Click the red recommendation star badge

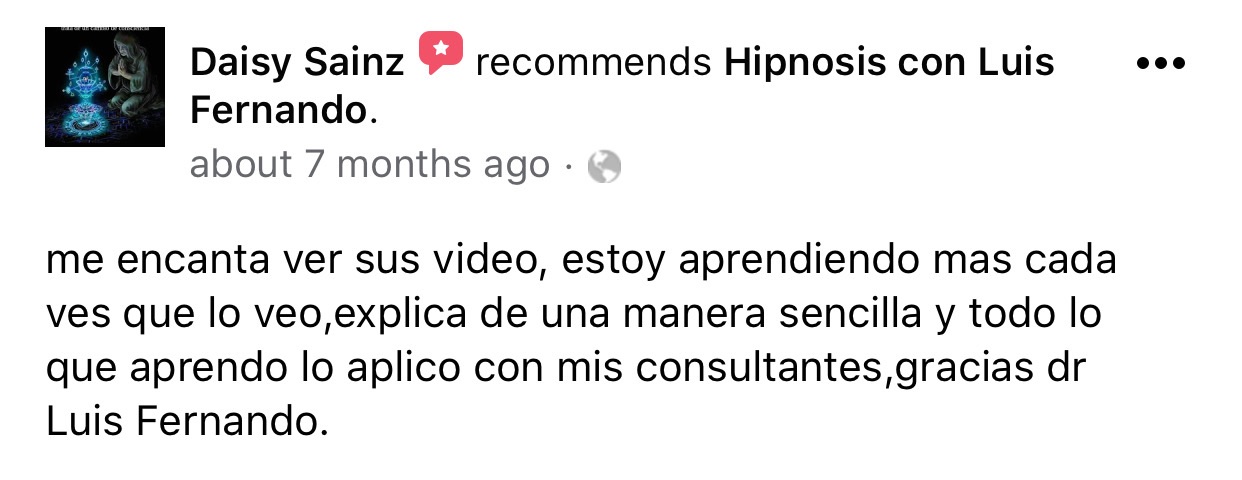[440, 53]
